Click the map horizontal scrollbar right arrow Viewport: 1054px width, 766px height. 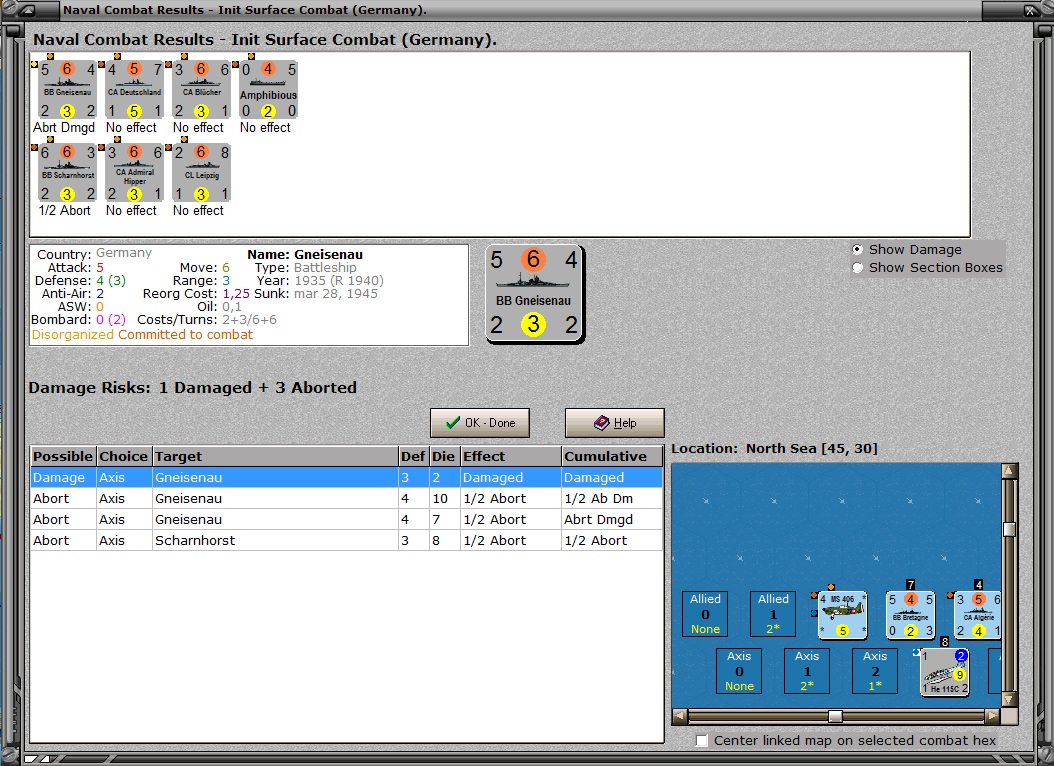993,716
